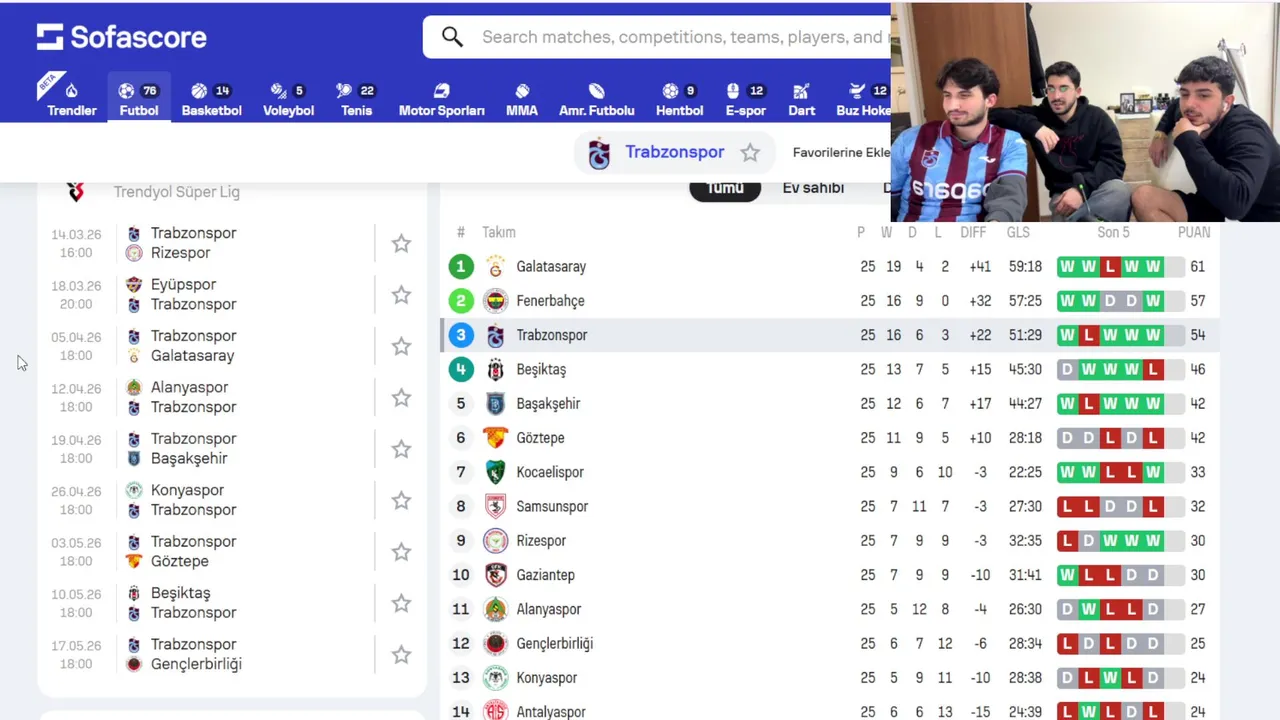Open the Tenis sport section
The image size is (1280, 720).
(x=356, y=99)
